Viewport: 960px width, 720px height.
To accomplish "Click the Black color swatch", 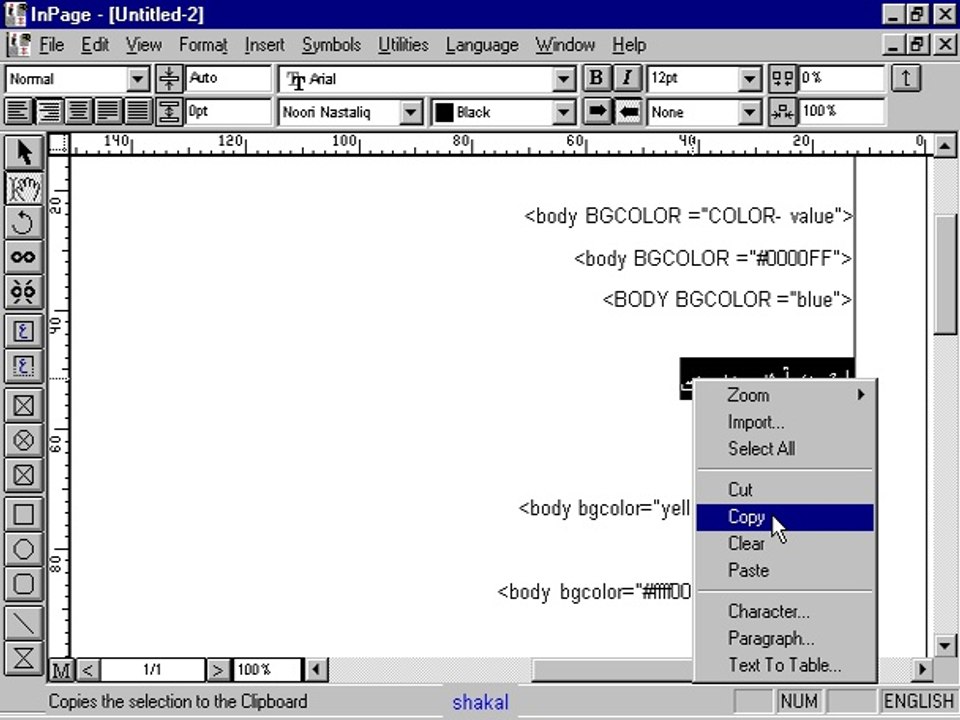I will pos(444,113).
